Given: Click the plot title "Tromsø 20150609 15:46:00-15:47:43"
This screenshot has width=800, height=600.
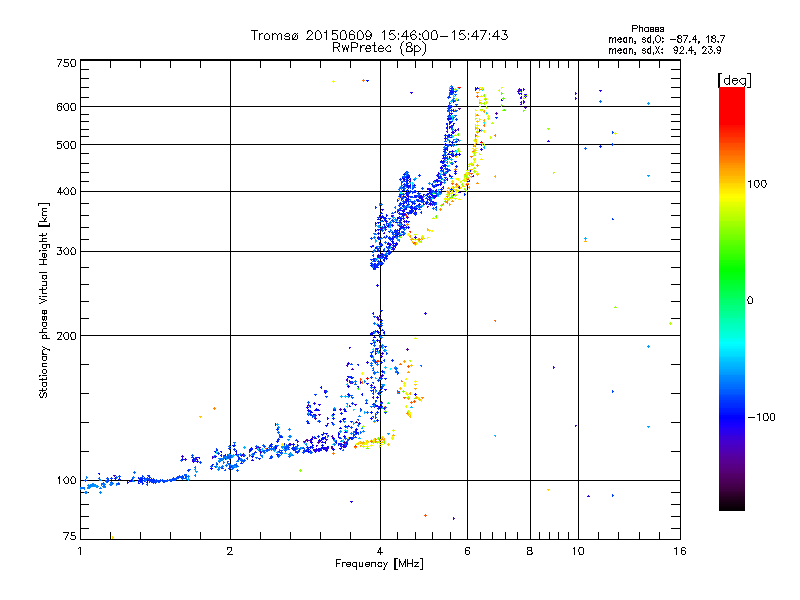Looking at the screenshot, I should [379, 35].
